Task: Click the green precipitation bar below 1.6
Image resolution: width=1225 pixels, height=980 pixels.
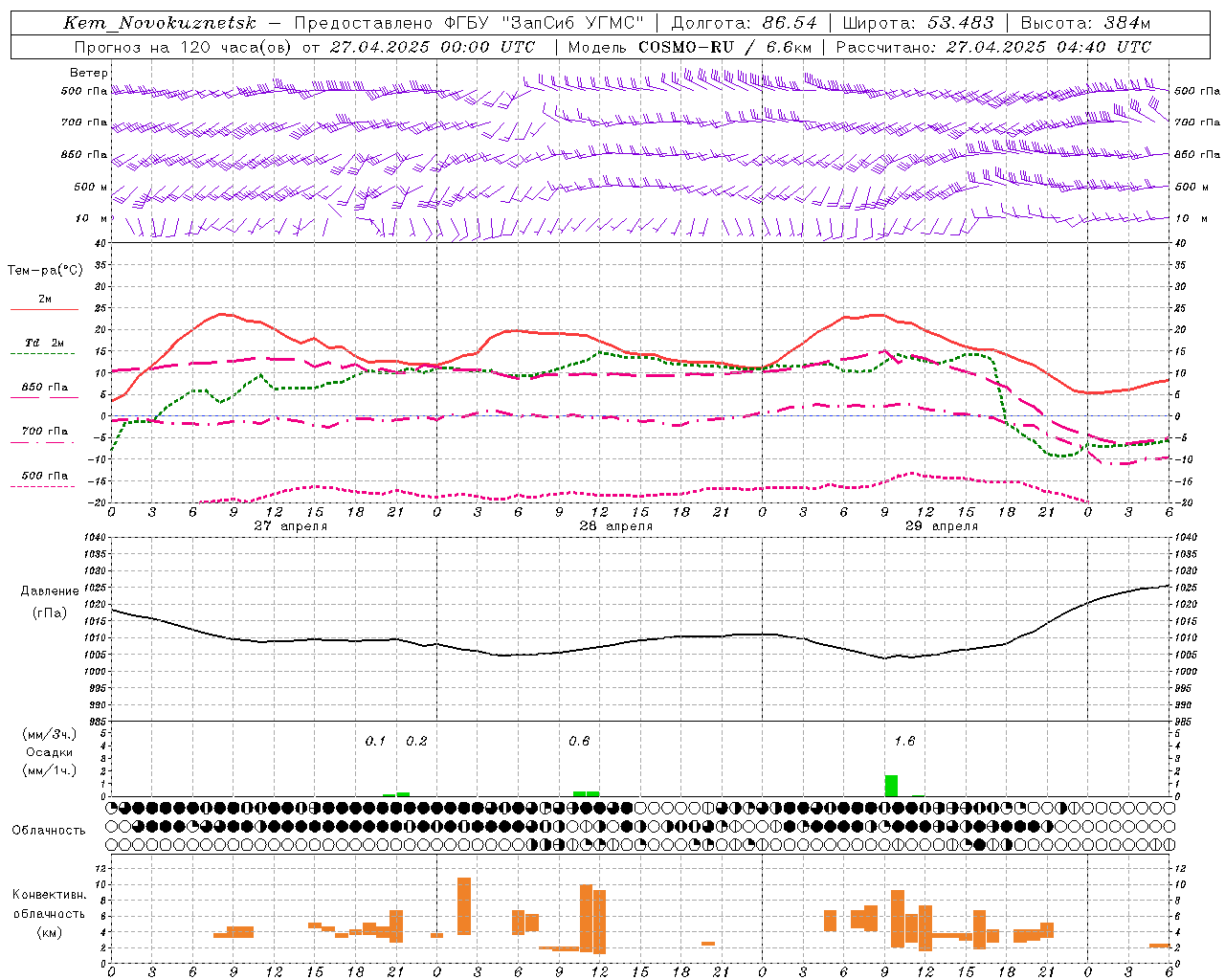Action: tap(891, 786)
